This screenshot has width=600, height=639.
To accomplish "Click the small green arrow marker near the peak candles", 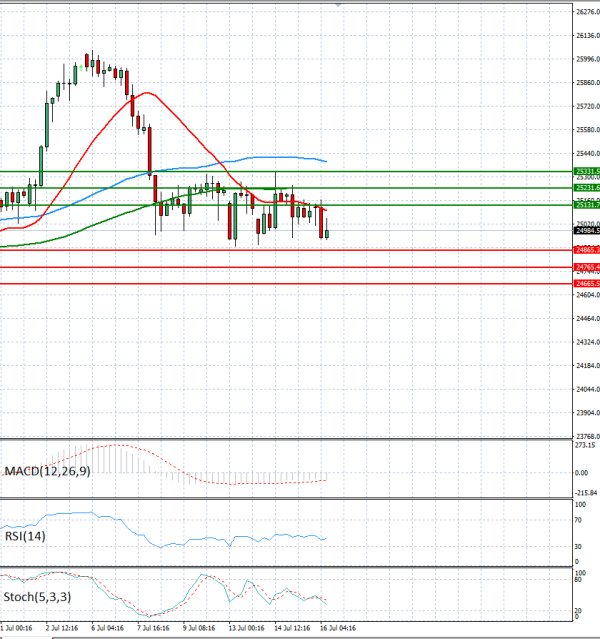I will 81,68.
